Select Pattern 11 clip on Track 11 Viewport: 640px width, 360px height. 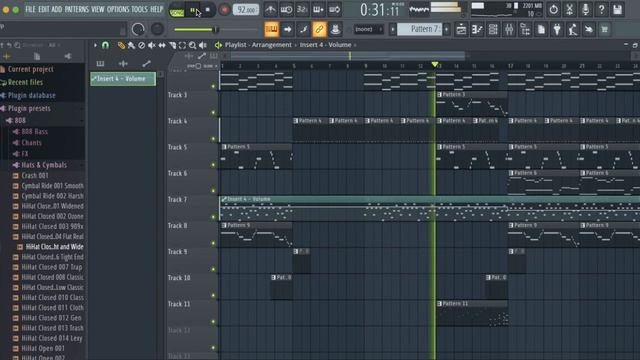coord(472,313)
